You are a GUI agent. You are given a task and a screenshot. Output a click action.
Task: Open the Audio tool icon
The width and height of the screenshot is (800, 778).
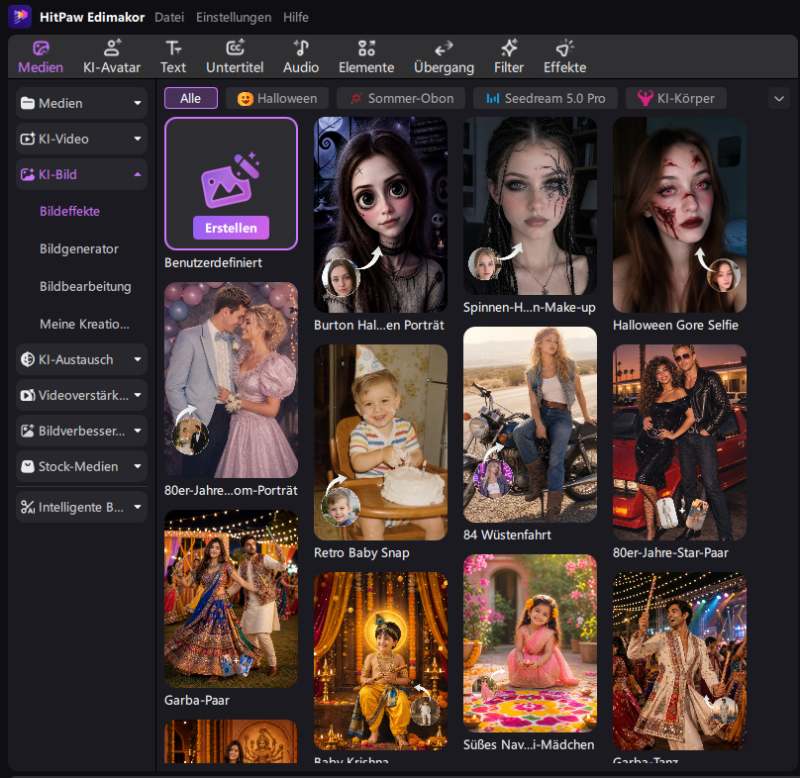301,48
